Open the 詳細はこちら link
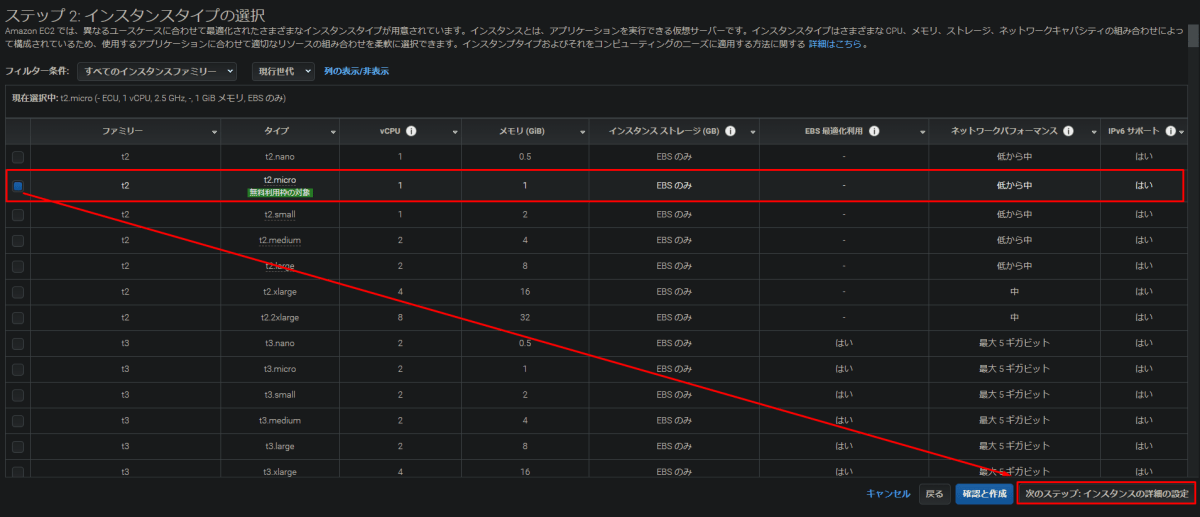 point(834,45)
